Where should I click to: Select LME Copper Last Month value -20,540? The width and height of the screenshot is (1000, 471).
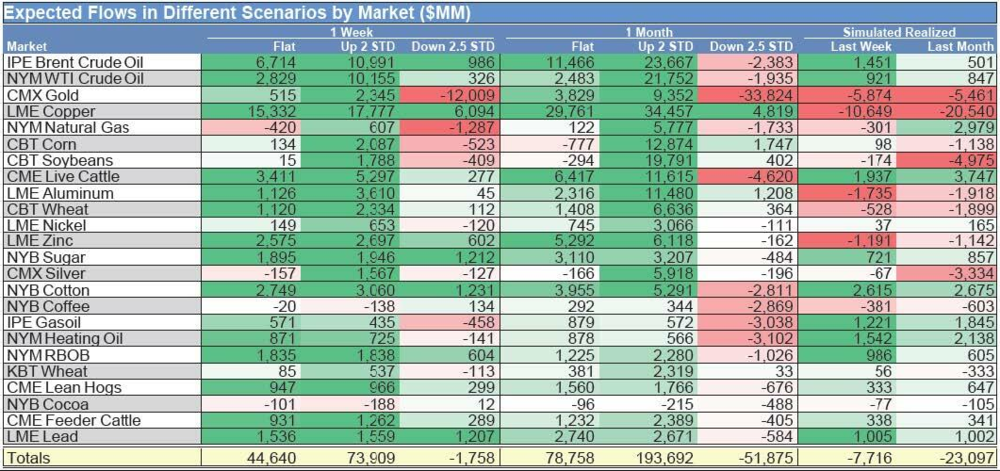(967, 111)
